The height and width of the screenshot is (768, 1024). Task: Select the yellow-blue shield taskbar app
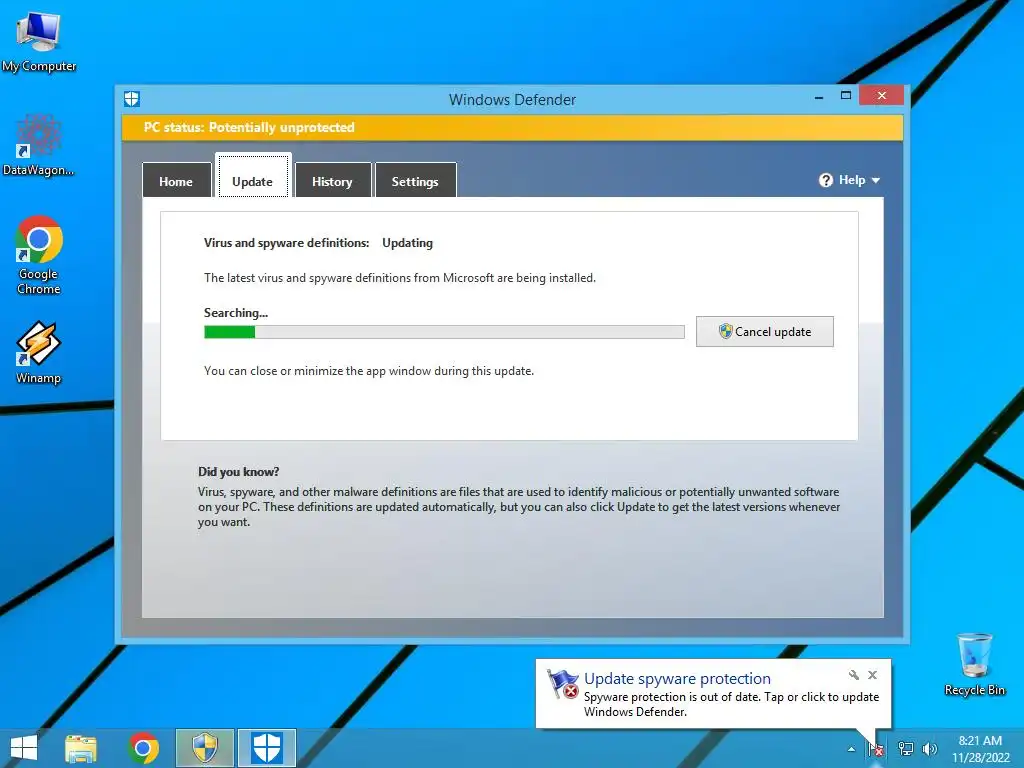coord(205,748)
